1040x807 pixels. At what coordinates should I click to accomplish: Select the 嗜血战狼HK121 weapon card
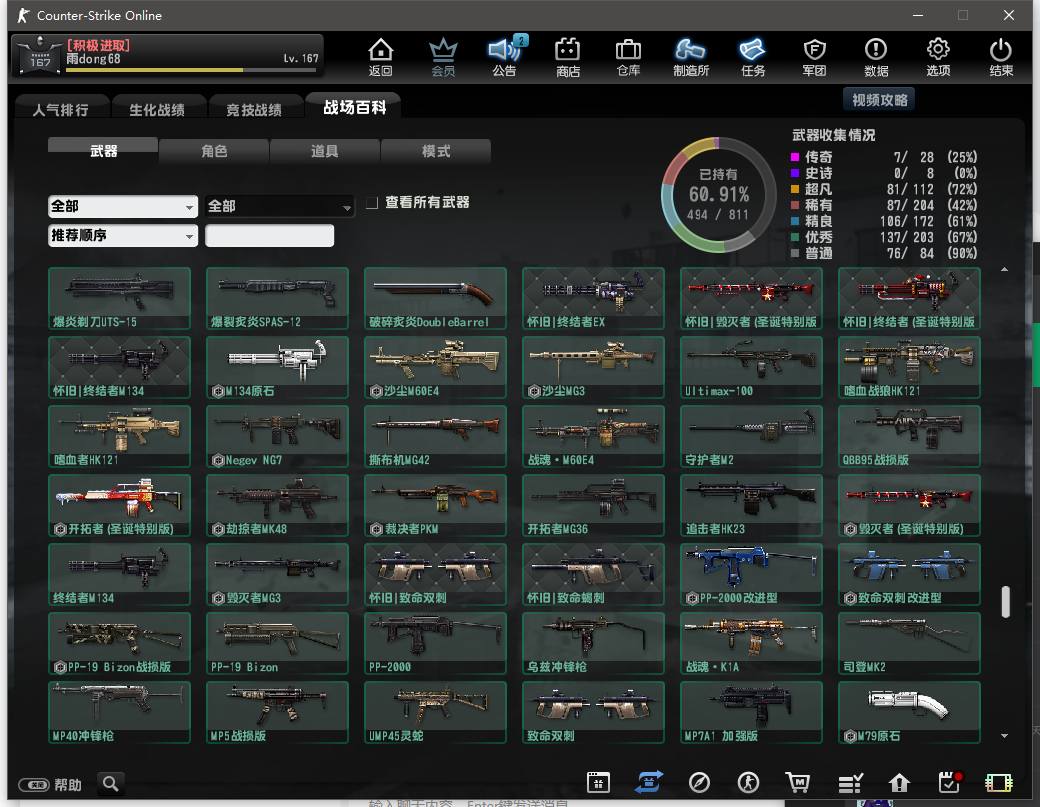coord(909,367)
